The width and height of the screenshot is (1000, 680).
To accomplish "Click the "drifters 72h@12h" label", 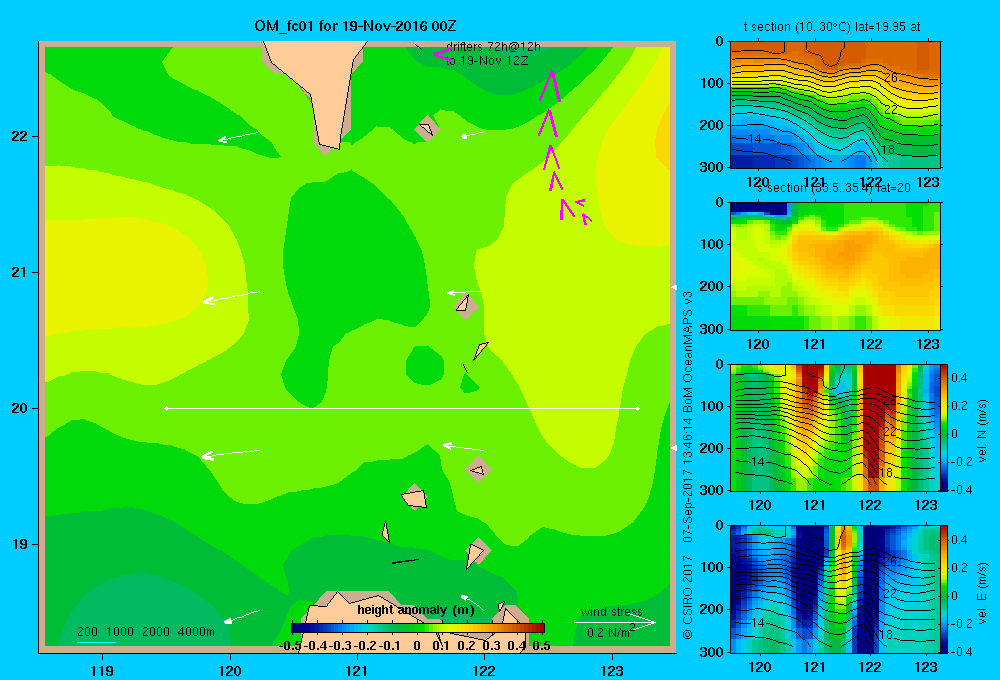I will tap(493, 47).
